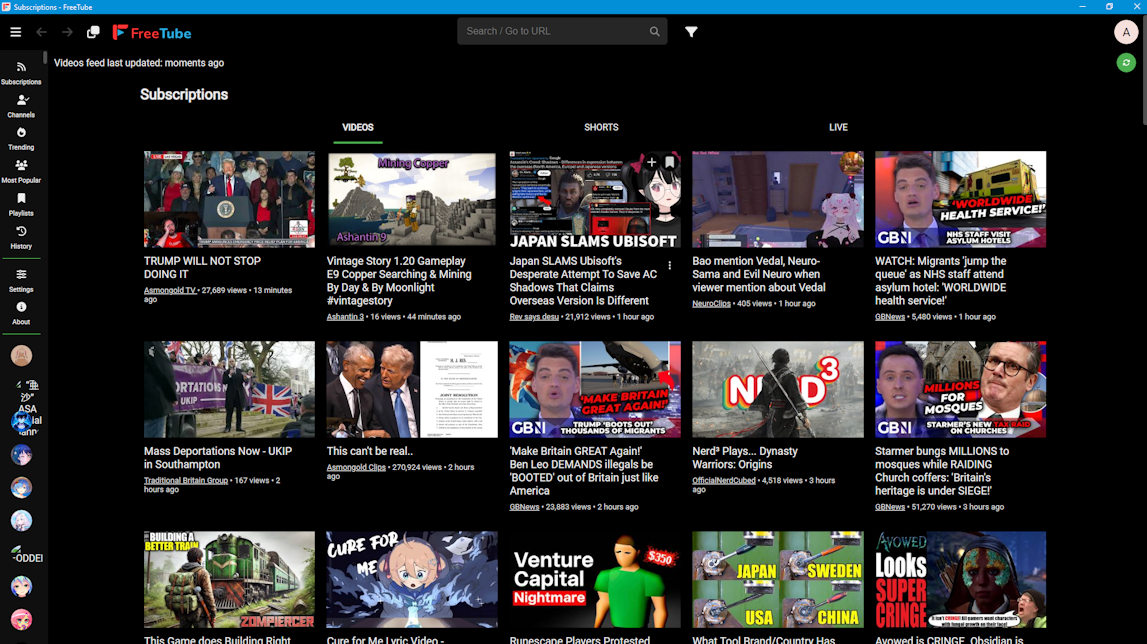Screen dimensions: 1147x644
Task: Open Trending in the sidebar
Action: click(21, 138)
